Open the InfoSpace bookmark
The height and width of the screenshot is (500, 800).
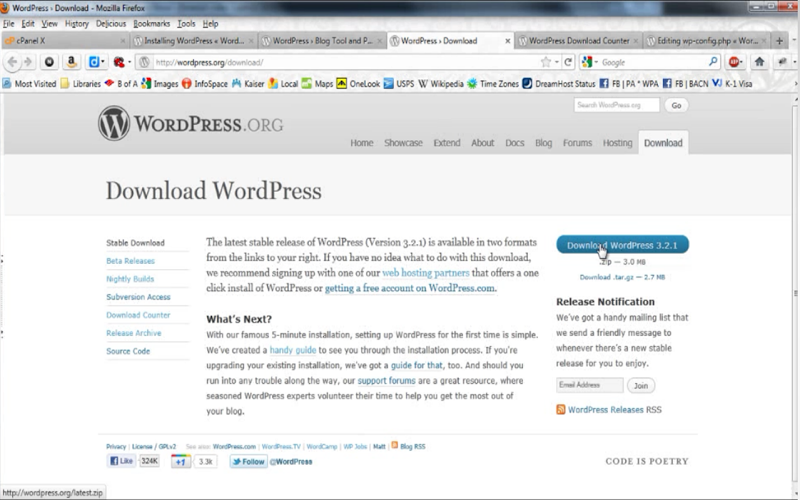pos(205,84)
